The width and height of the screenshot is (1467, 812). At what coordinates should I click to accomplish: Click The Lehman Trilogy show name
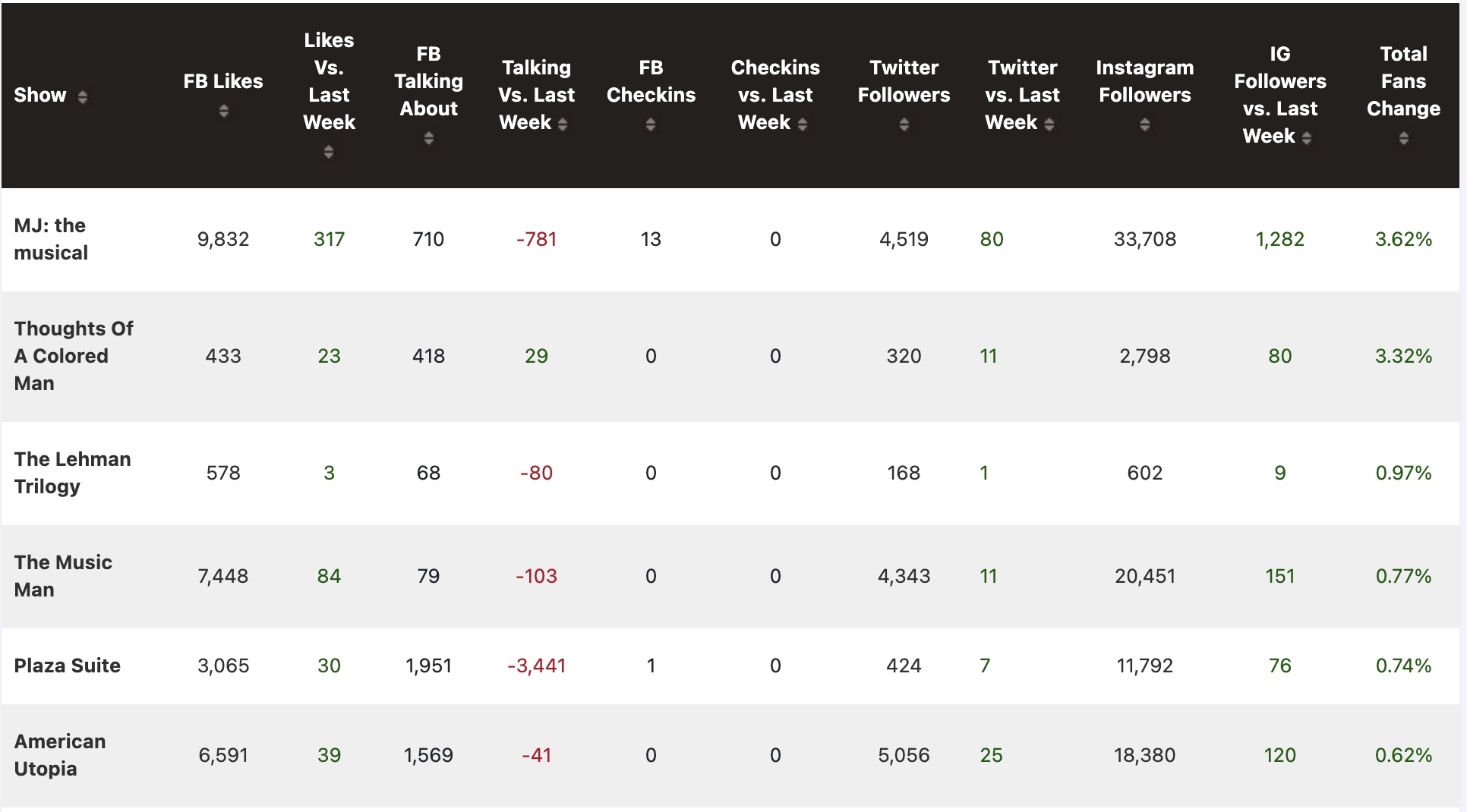(x=72, y=473)
